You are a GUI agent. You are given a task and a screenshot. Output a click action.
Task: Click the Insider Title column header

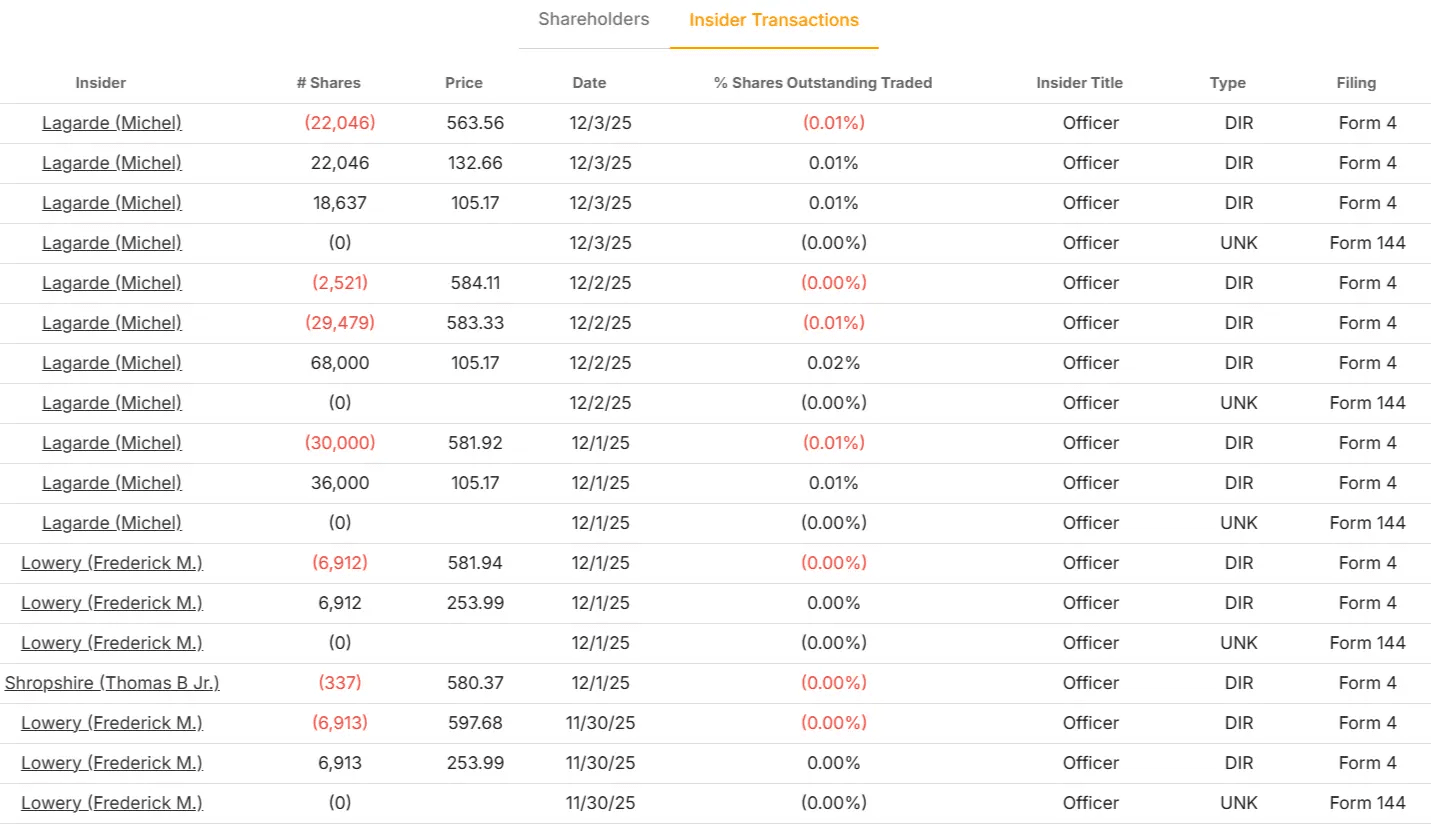pos(1079,83)
